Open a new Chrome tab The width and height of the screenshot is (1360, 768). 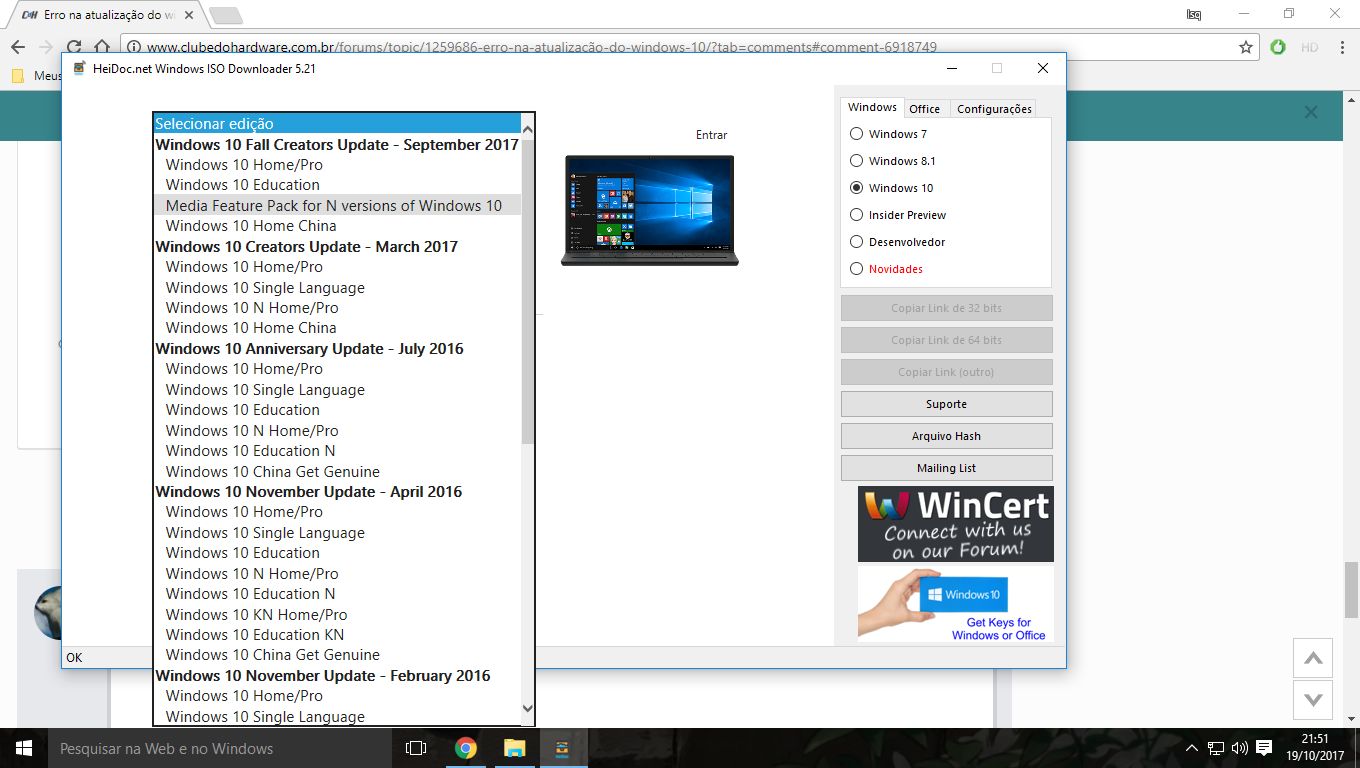click(226, 15)
